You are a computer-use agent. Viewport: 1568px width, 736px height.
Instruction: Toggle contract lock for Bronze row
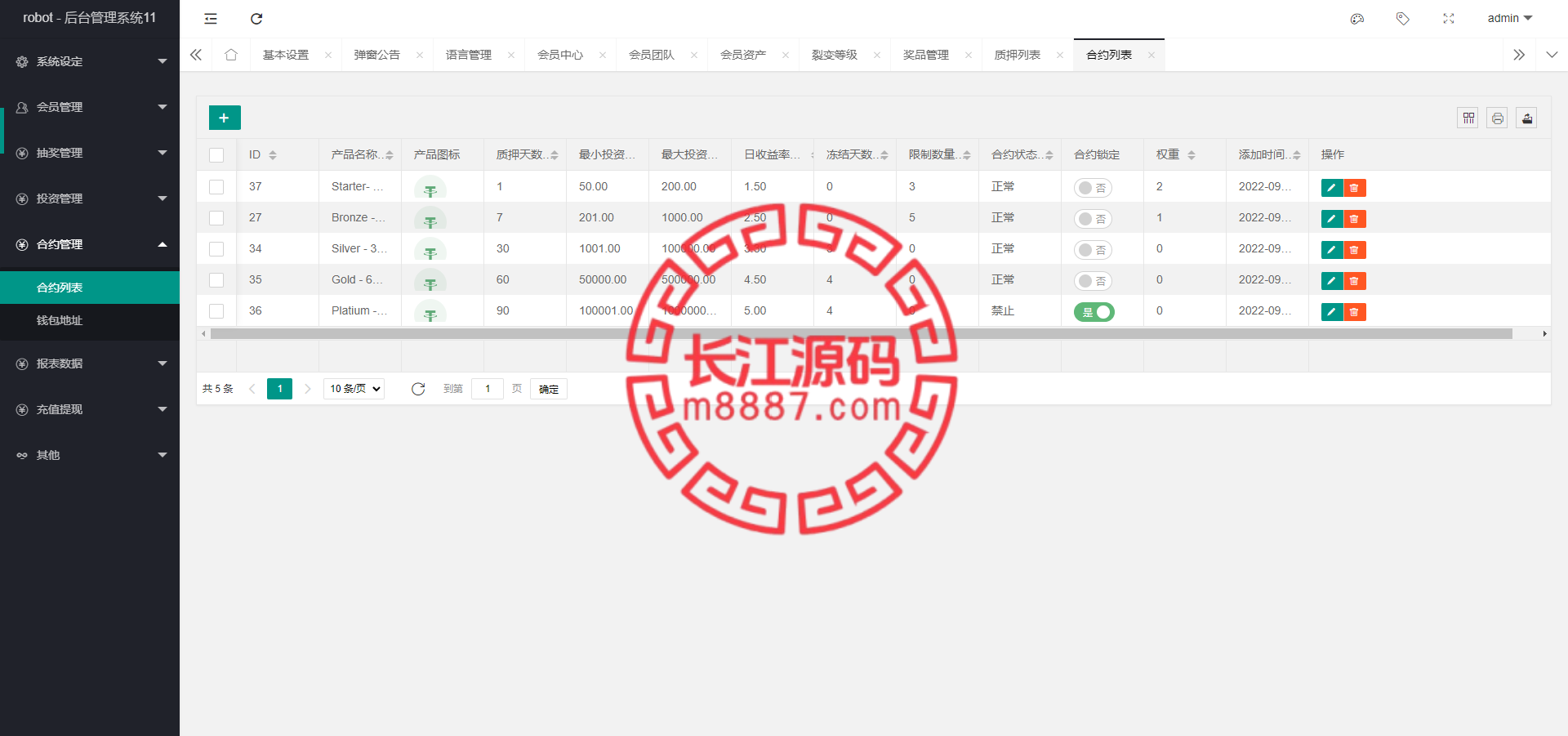[1093, 219]
